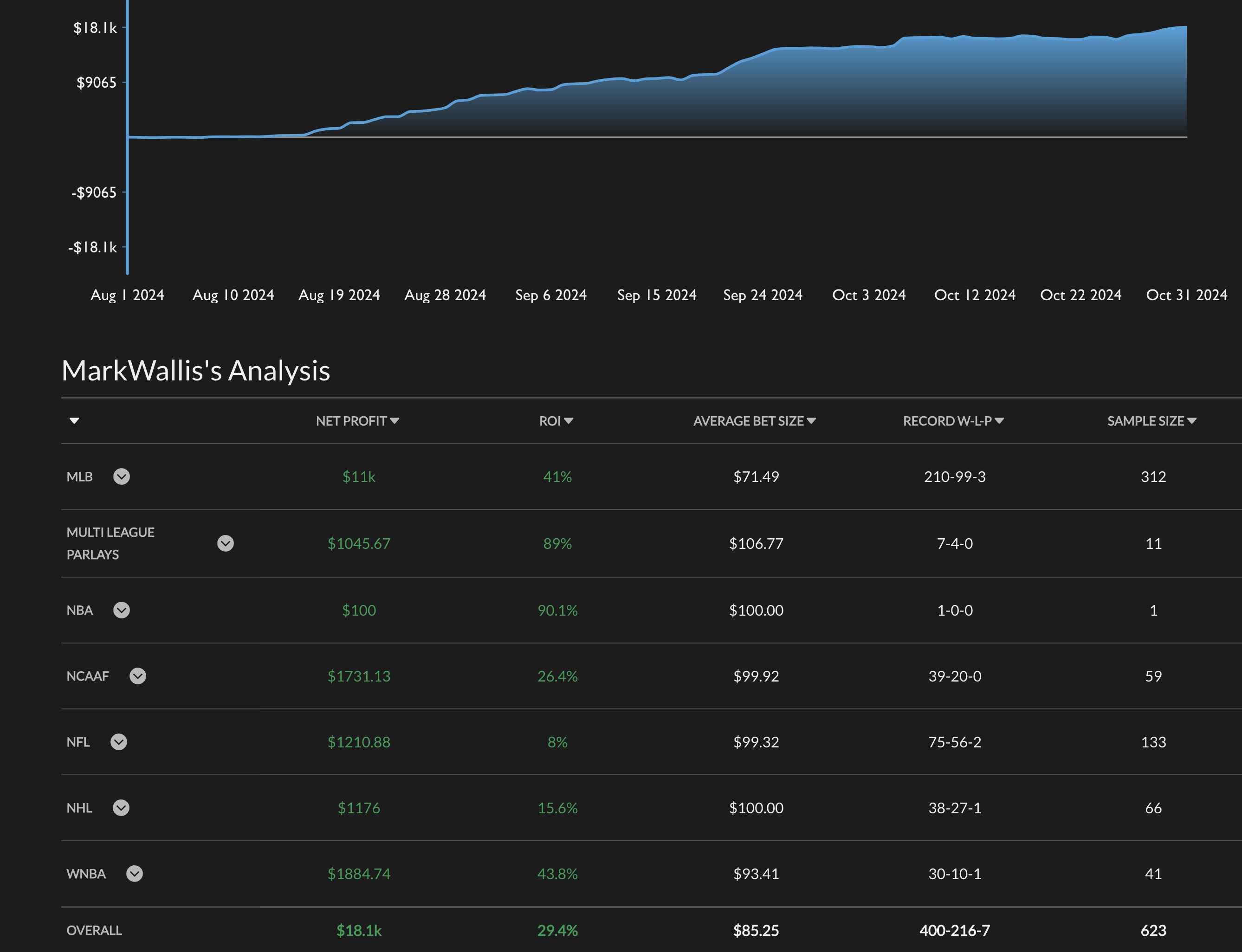Click NFL sample size 133

click(x=1153, y=742)
